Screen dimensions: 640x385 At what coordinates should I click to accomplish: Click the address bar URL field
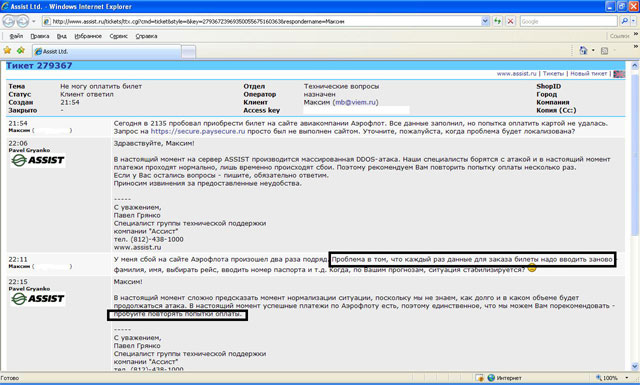click(x=261, y=21)
